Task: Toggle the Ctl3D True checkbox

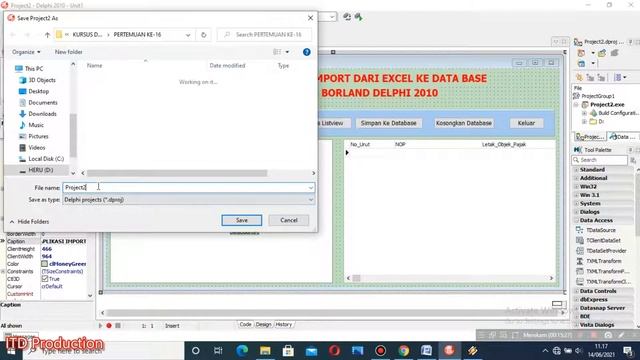Action: (45, 279)
